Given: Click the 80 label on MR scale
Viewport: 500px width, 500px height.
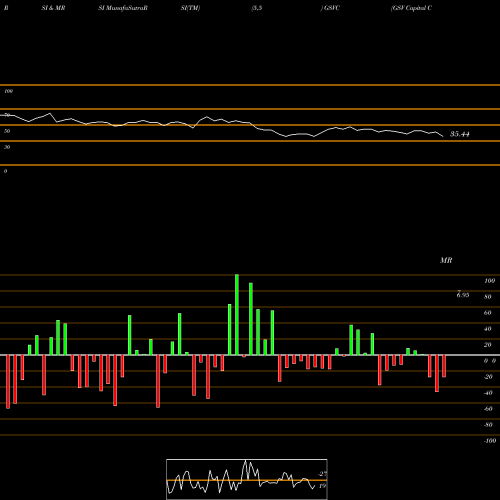Looking at the screenshot, I should pos(488,297).
